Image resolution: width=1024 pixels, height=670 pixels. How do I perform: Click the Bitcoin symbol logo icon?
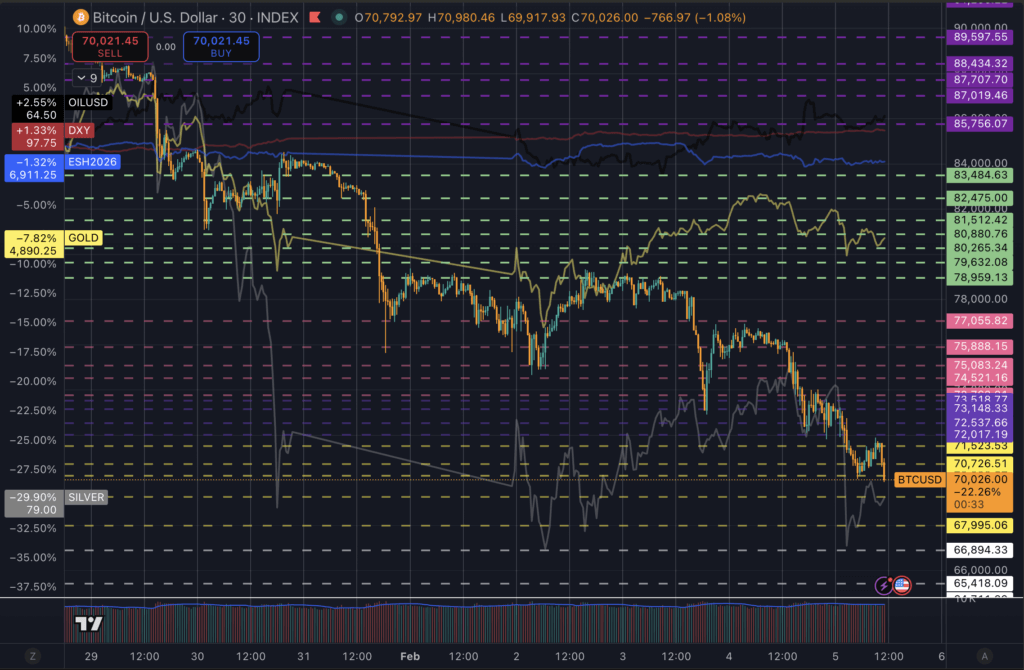[x=81, y=17]
